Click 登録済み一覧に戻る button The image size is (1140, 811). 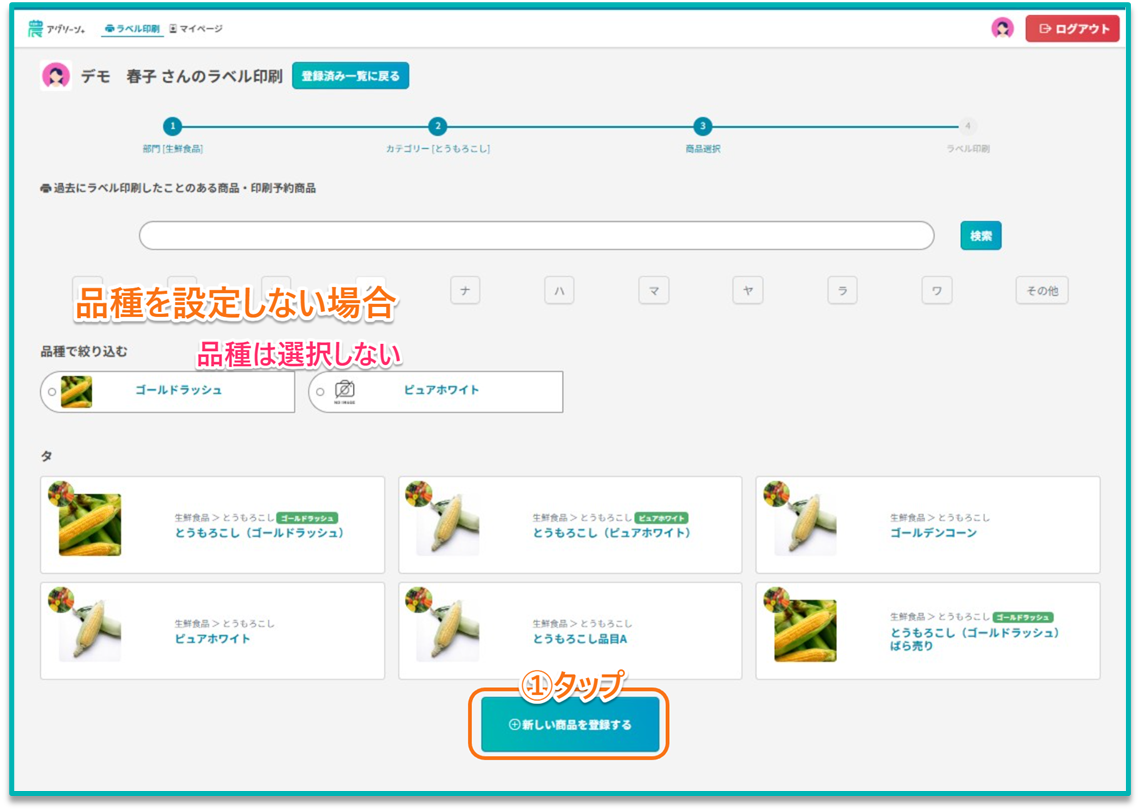pyautogui.click(x=350, y=76)
